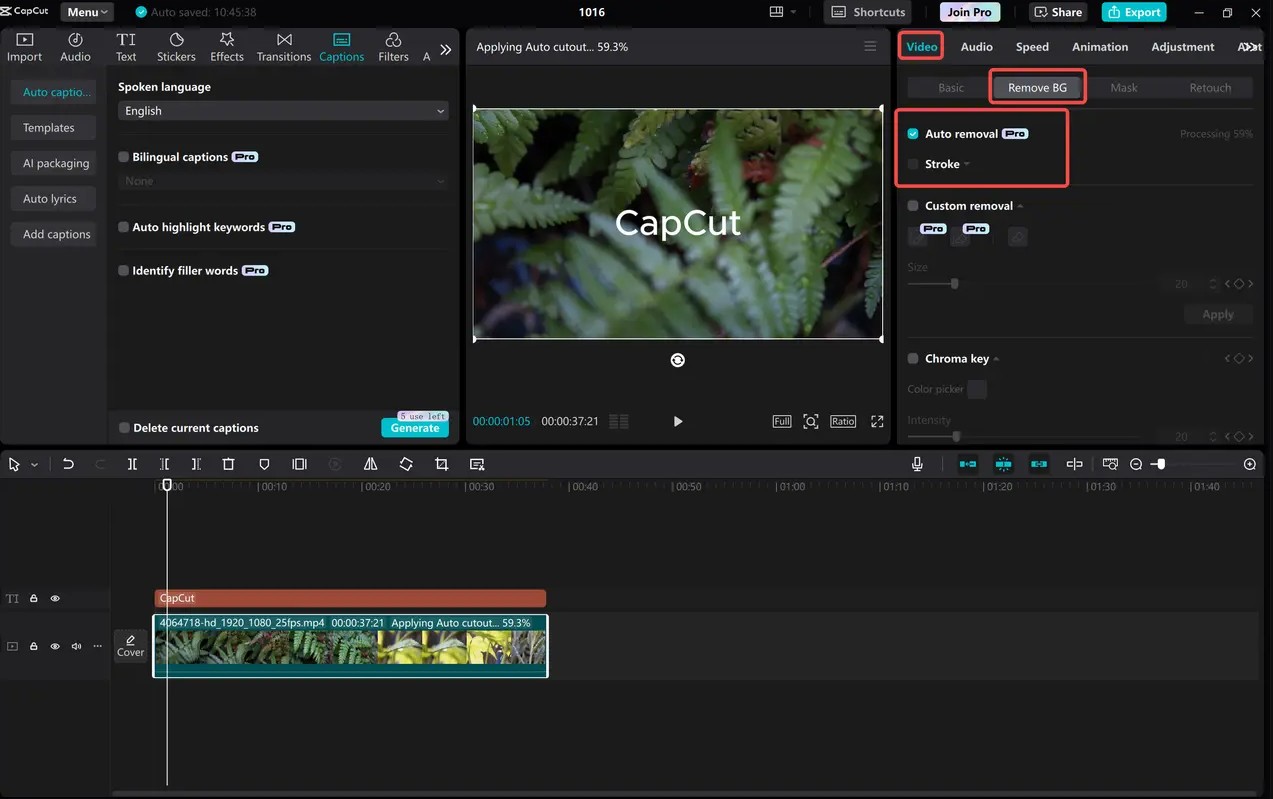Viewport: 1273px width, 799px height.
Task: Click the layout icon in title bar
Action: point(777,12)
